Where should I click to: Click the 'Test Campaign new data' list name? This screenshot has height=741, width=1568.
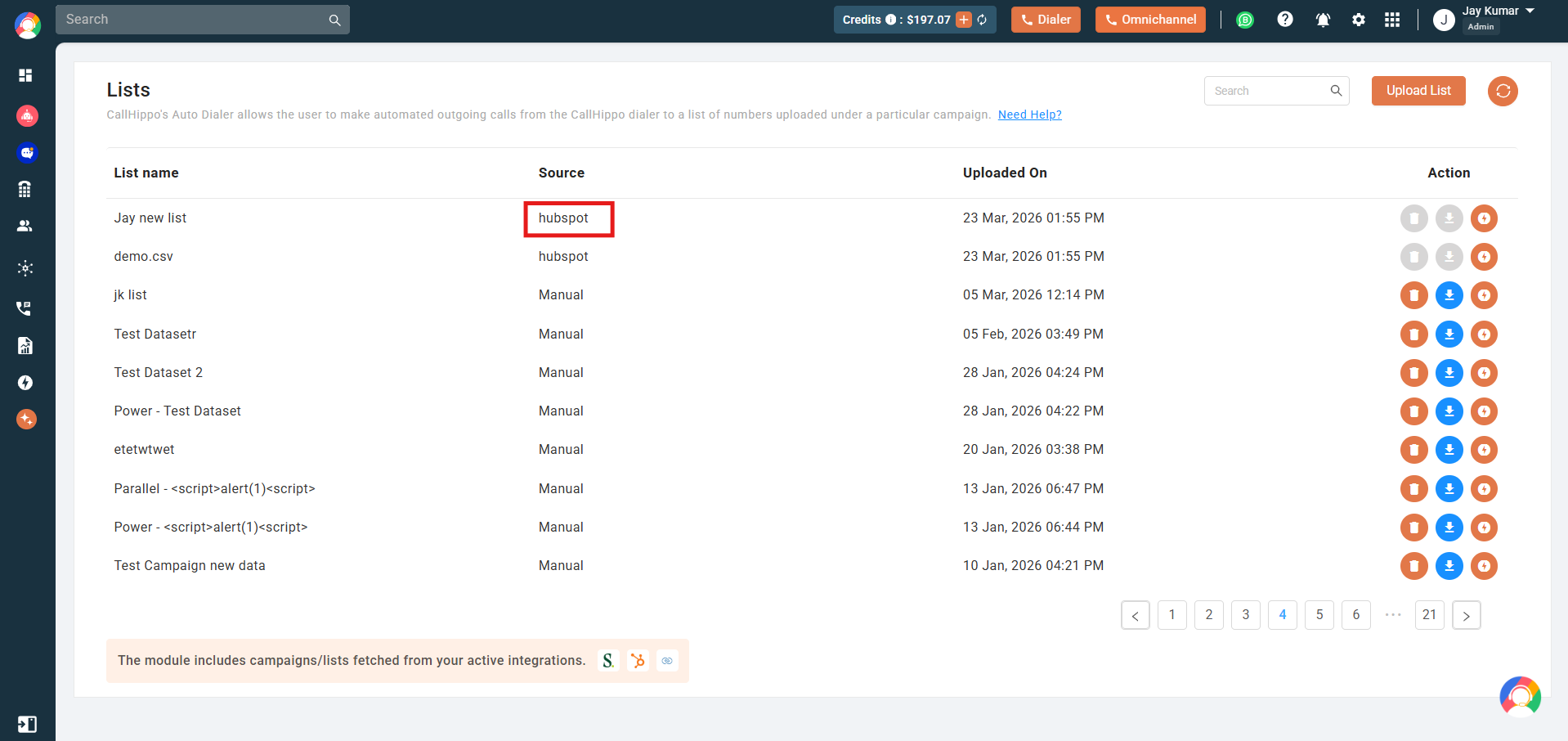[190, 565]
